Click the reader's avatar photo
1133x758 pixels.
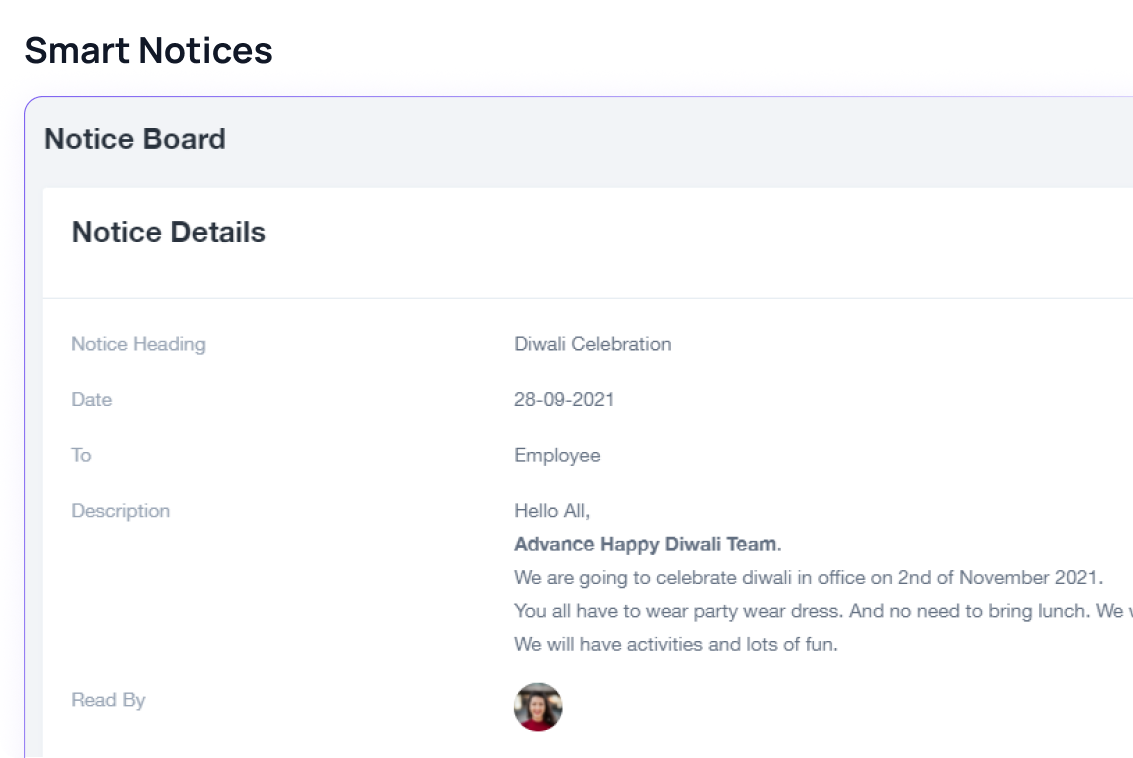pyautogui.click(x=538, y=707)
